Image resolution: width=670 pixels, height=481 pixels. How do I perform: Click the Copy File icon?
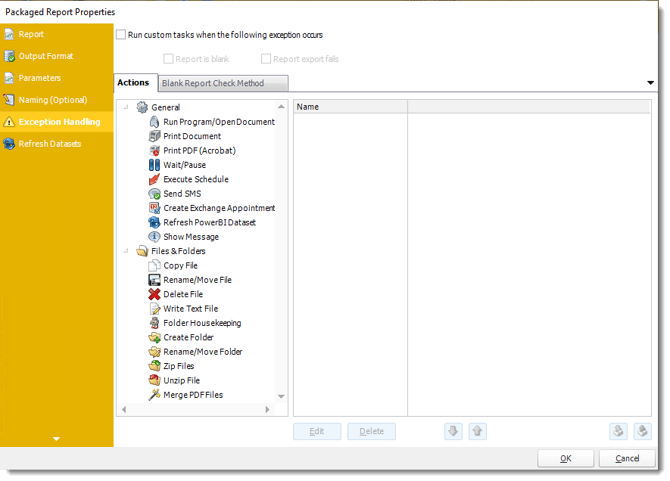tap(154, 266)
